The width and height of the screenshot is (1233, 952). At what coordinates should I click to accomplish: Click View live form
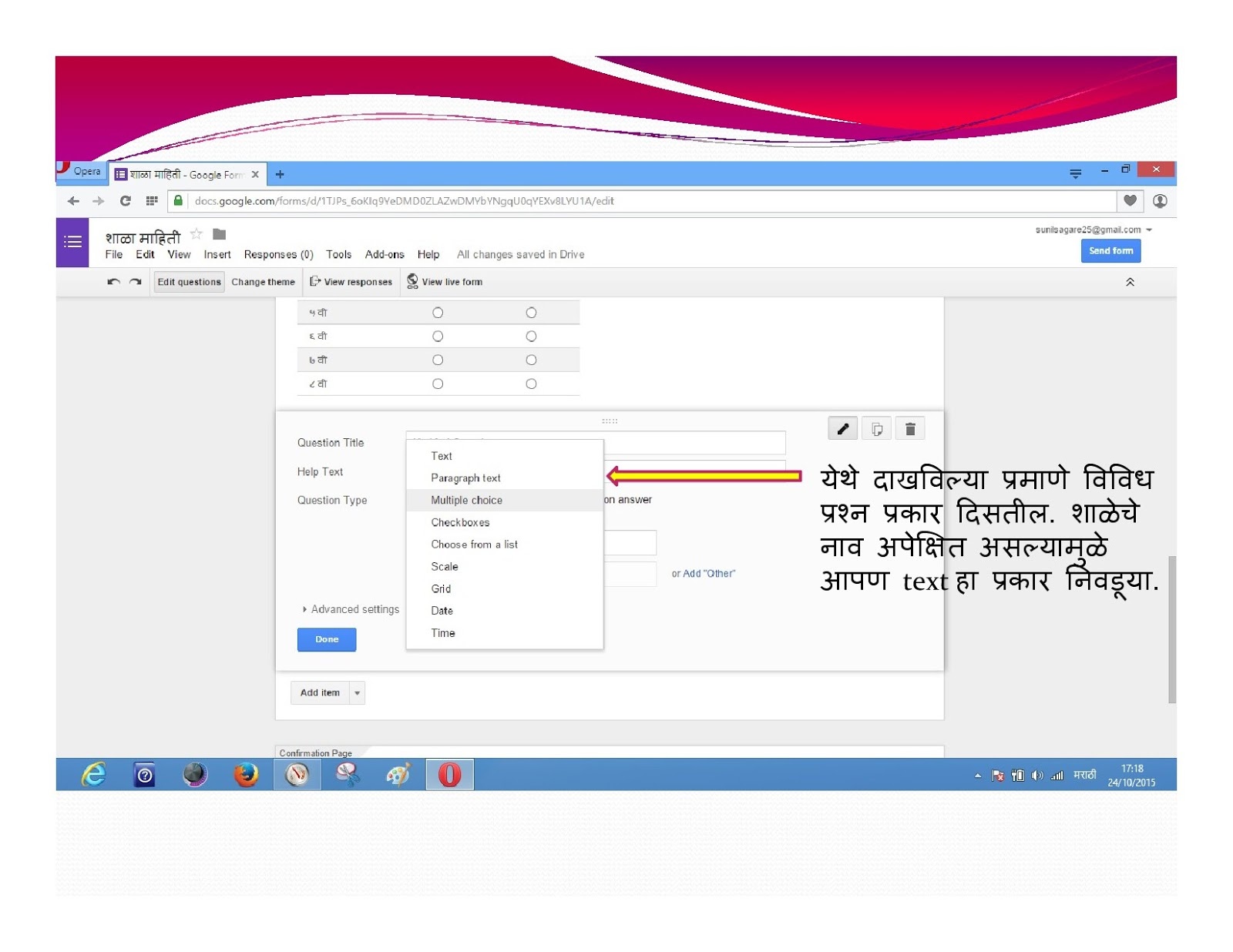pyautogui.click(x=445, y=282)
